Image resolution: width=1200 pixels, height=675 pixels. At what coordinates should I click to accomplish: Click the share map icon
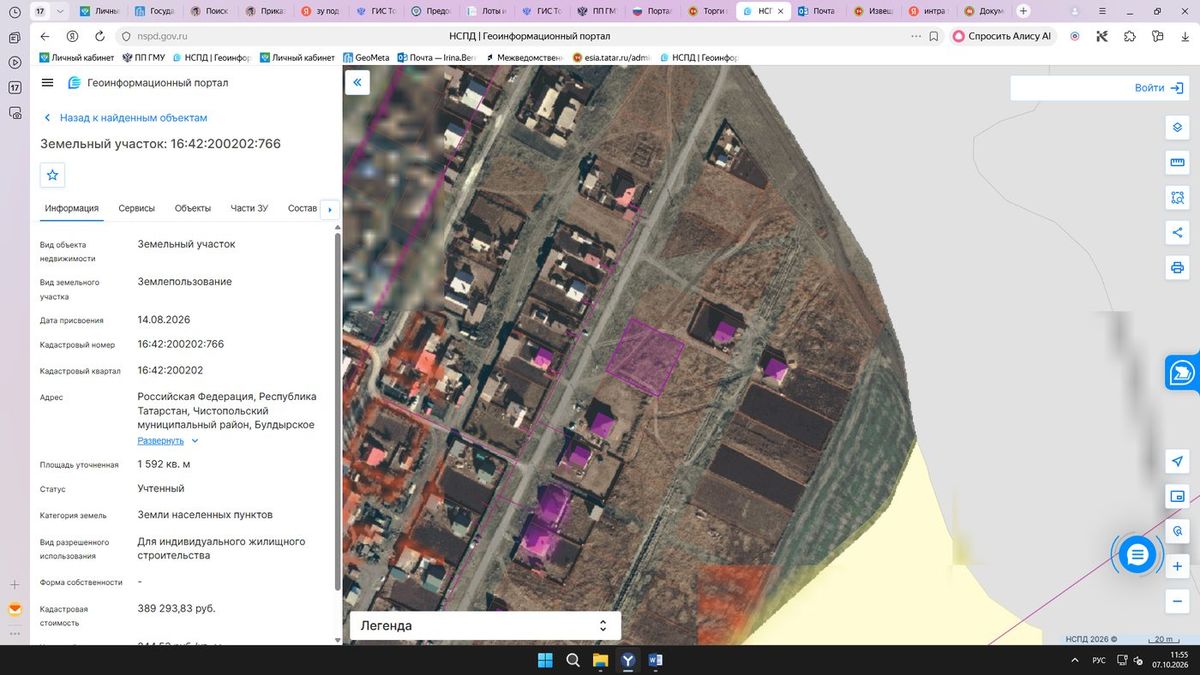pyautogui.click(x=1177, y=233)
